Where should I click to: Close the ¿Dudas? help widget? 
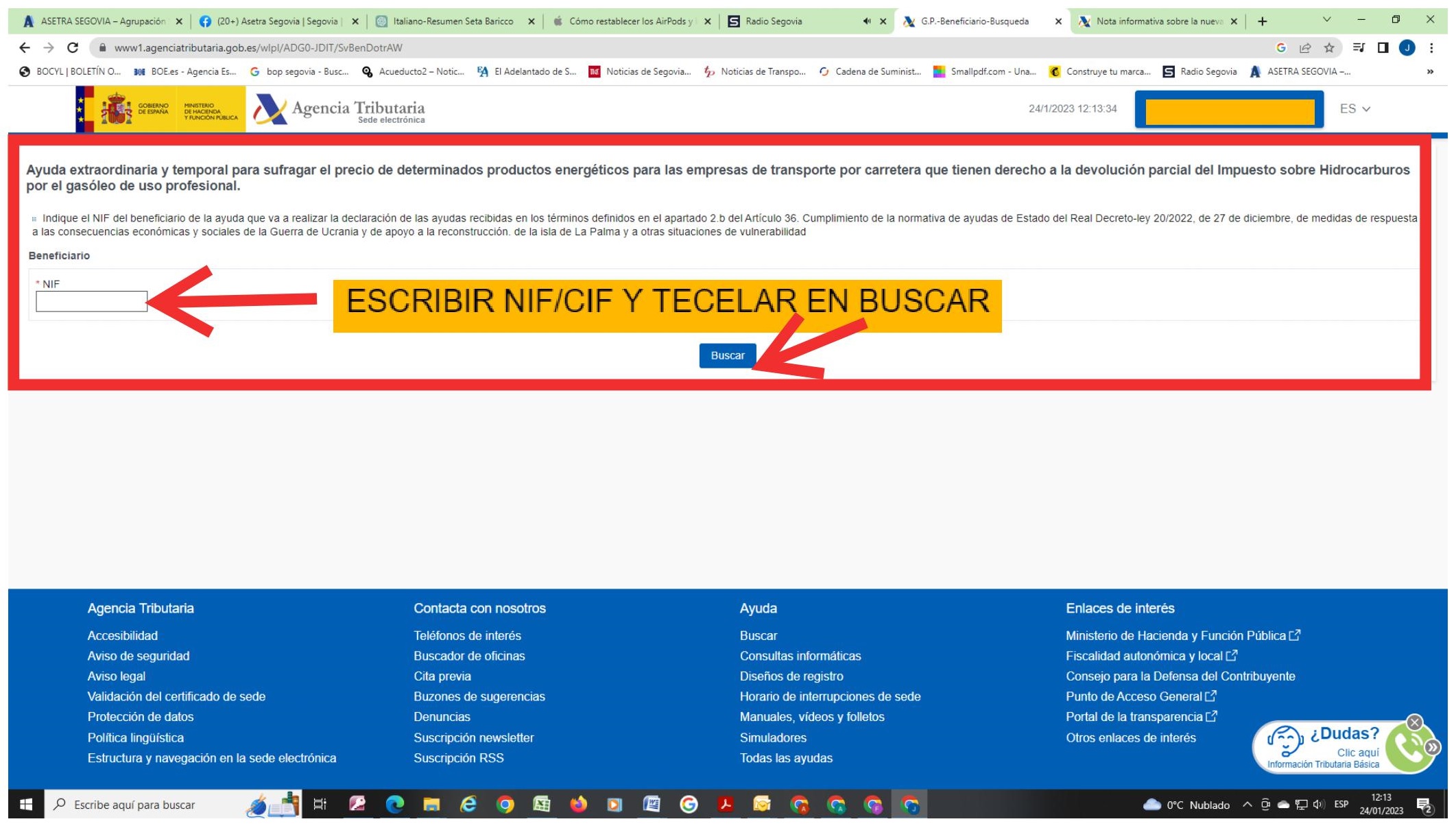pyautogui.click(x=1414, y=722)
